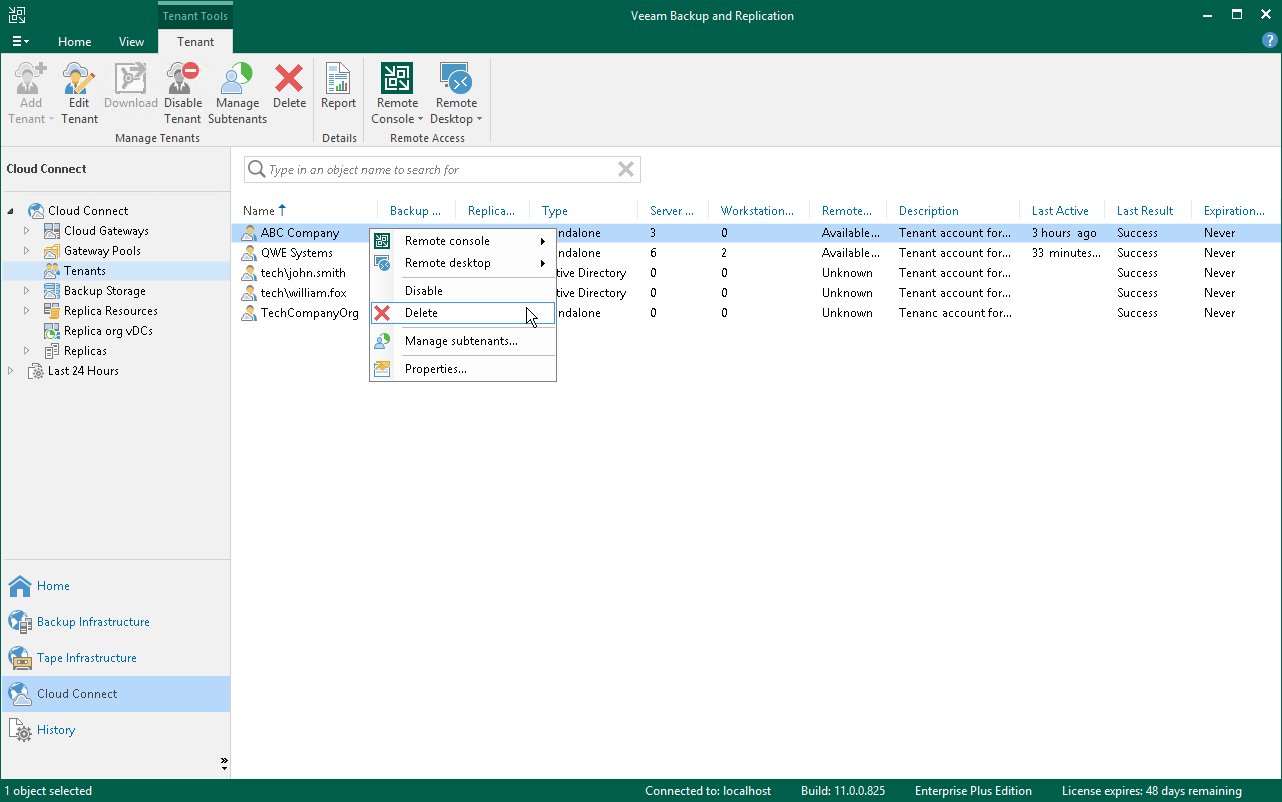The image size is (1282, 802).
Task: Open Remote desktop submenu in context menu
Action: [462, 263]
